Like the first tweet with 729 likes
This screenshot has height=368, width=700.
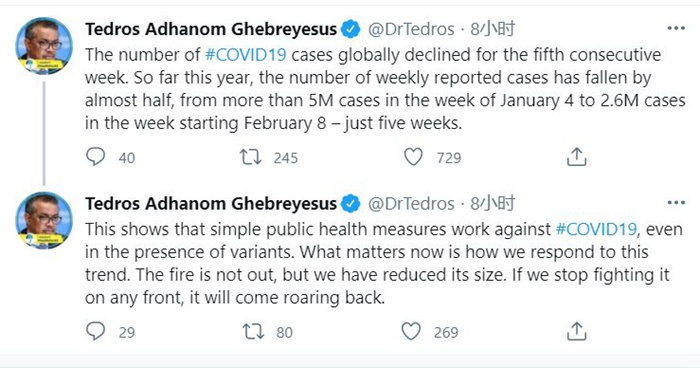click(413, 157)
